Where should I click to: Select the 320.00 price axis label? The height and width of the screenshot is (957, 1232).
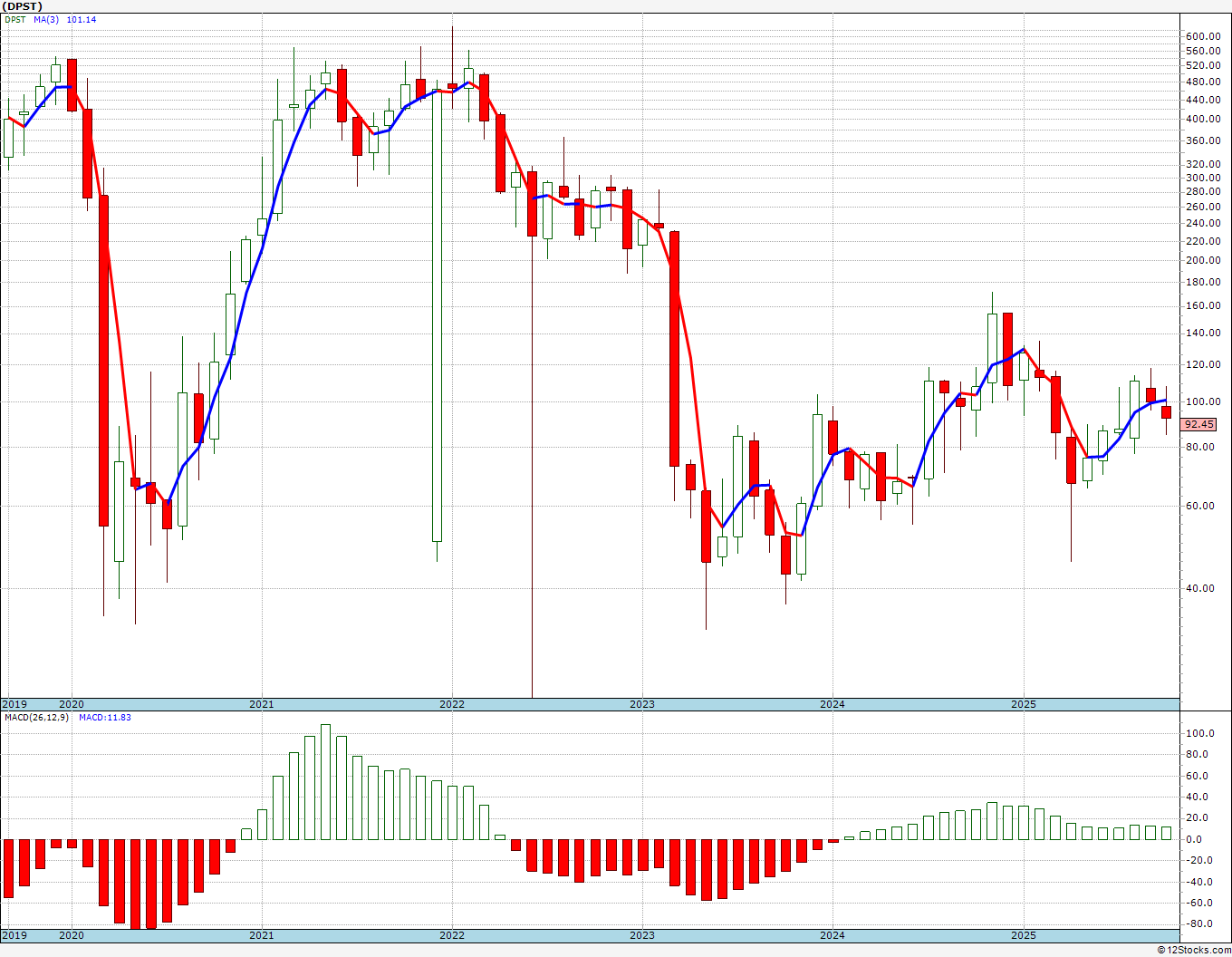tap(1203, 164)
